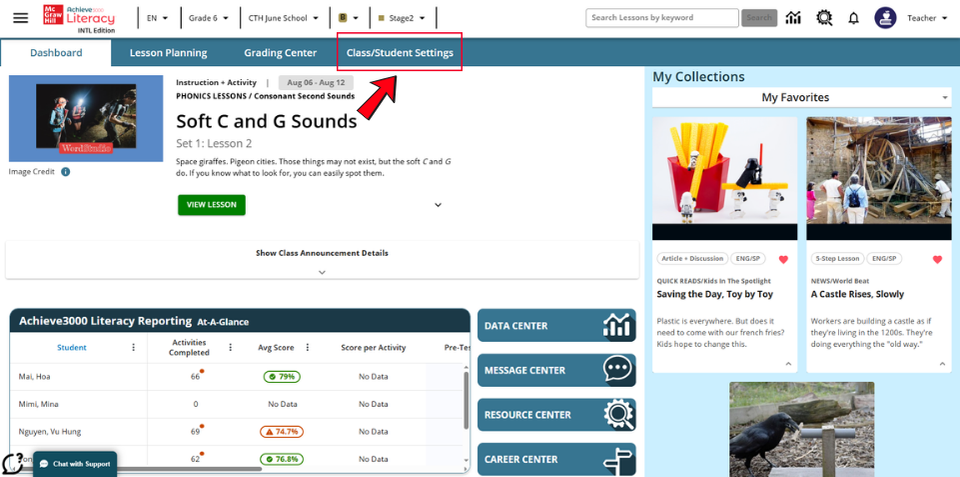The height and width of the screenshot is (477, 960).
Task: Open the hamburger navigation menu
Action: click(20, 18)
